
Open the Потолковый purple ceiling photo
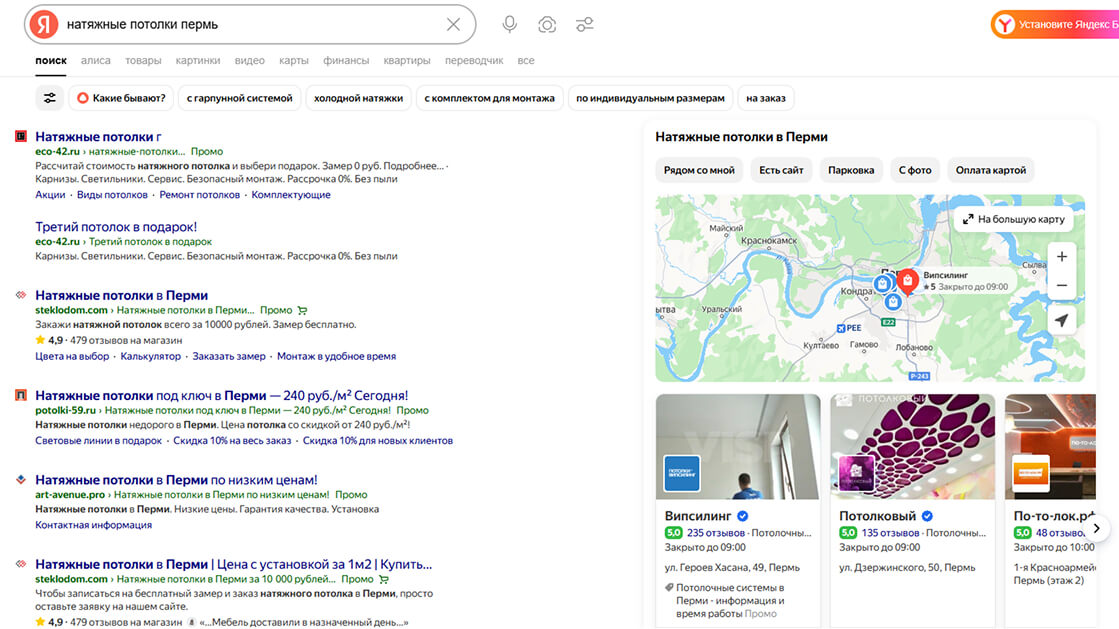pos(913,446)
